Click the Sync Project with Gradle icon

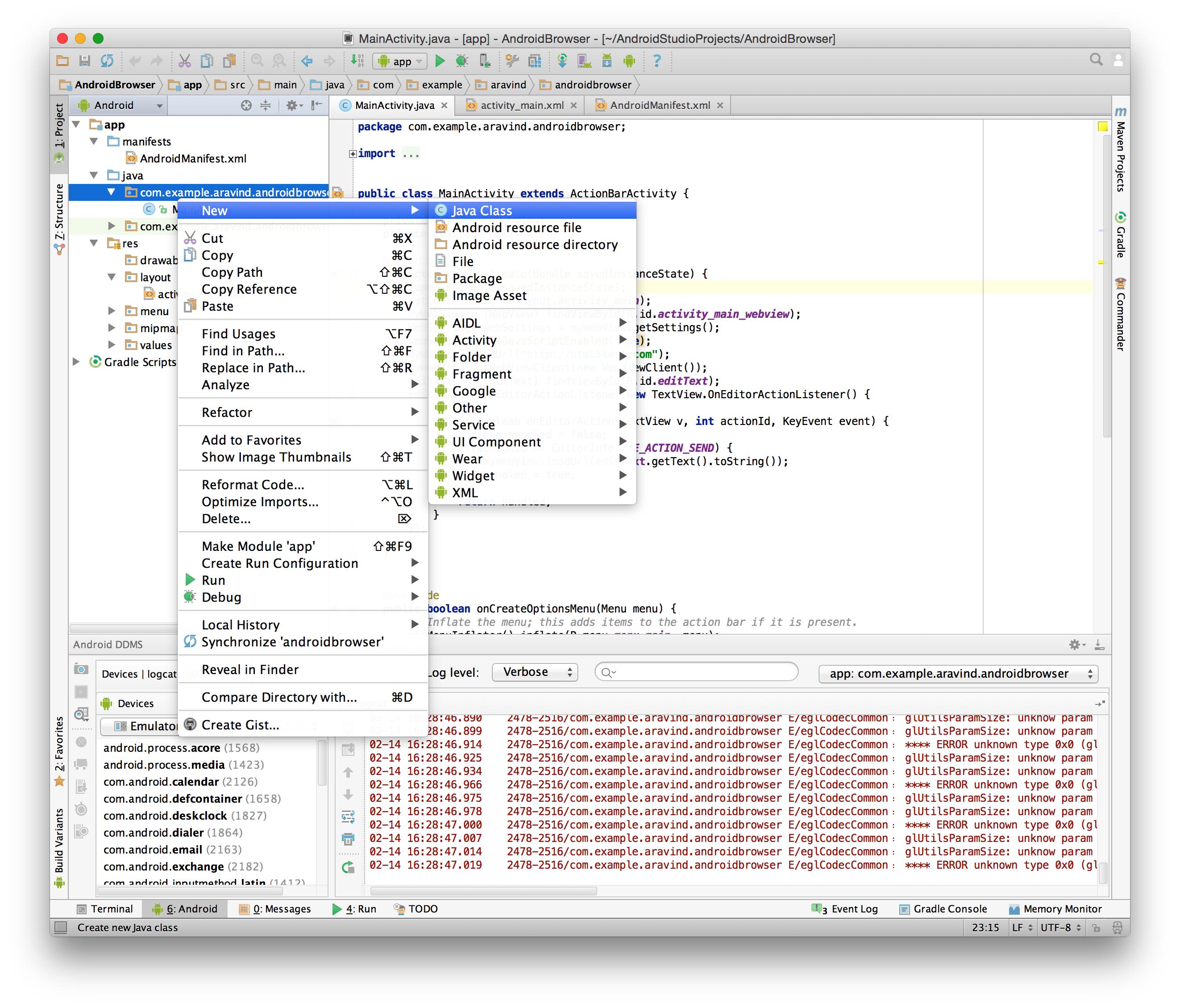[562, 60]
